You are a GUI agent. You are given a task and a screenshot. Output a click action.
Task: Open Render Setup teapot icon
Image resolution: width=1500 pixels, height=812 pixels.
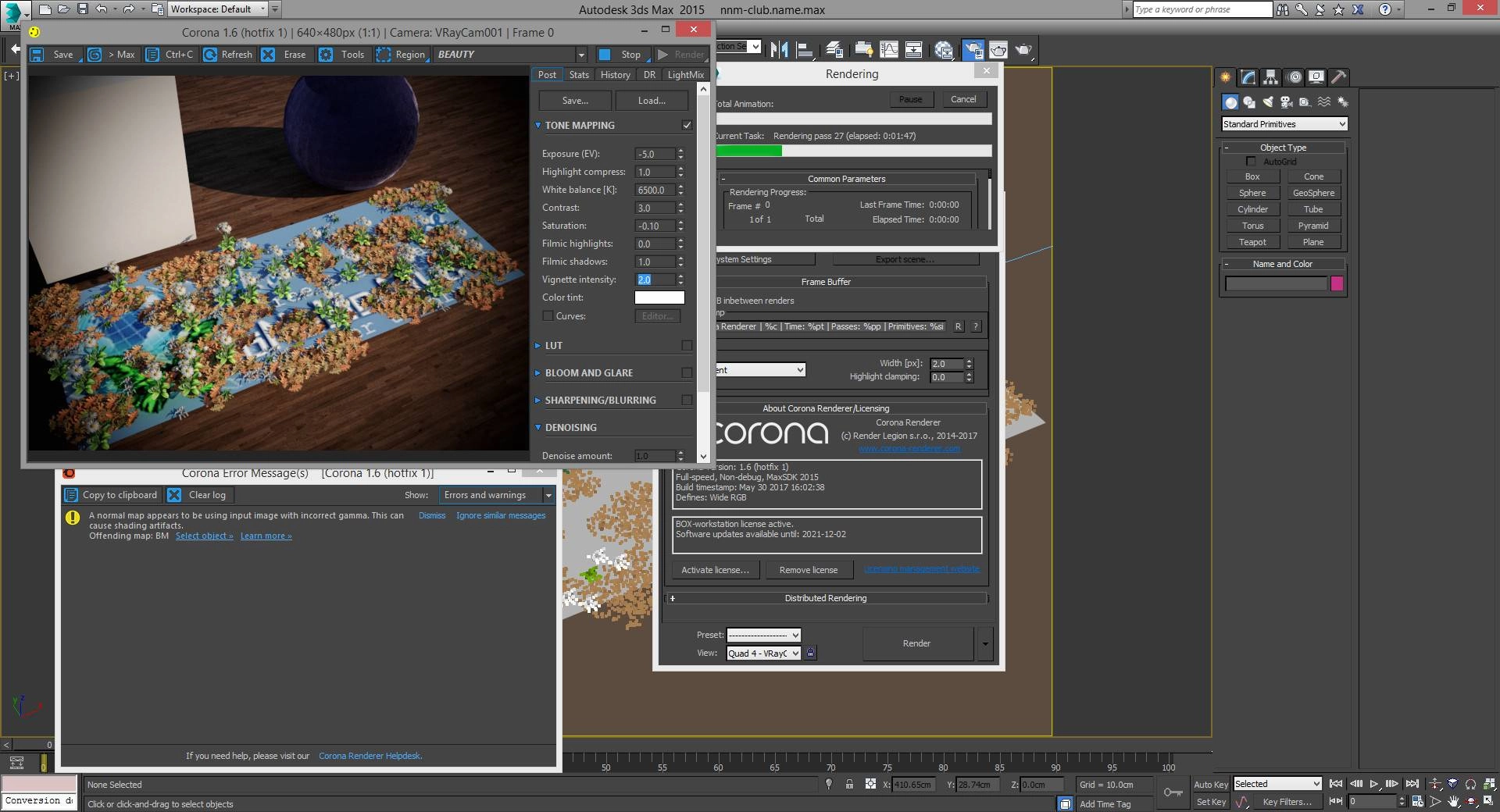[973, 50]
